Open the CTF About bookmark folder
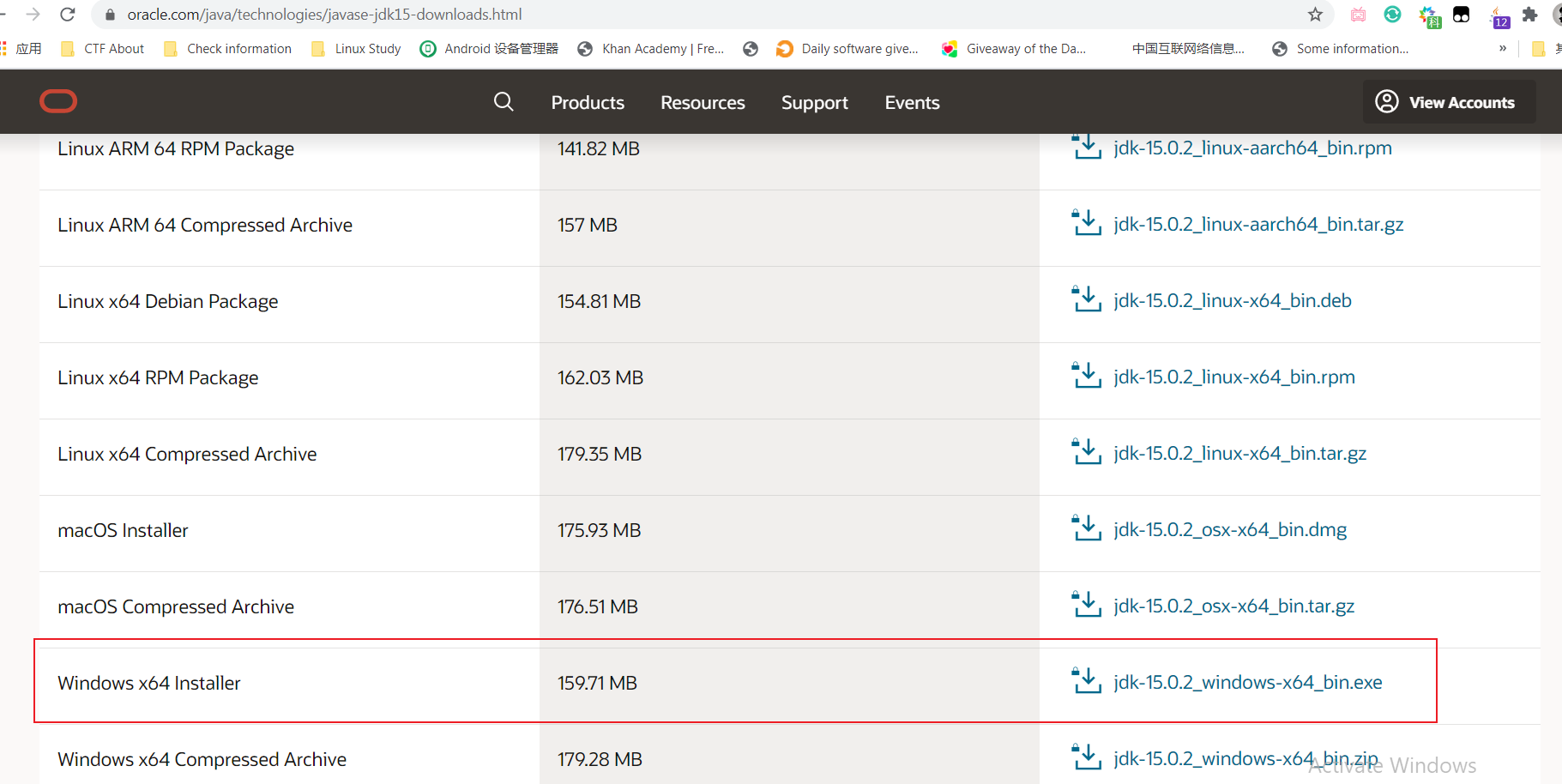The image size is (1562, 784). coord(103,49)
